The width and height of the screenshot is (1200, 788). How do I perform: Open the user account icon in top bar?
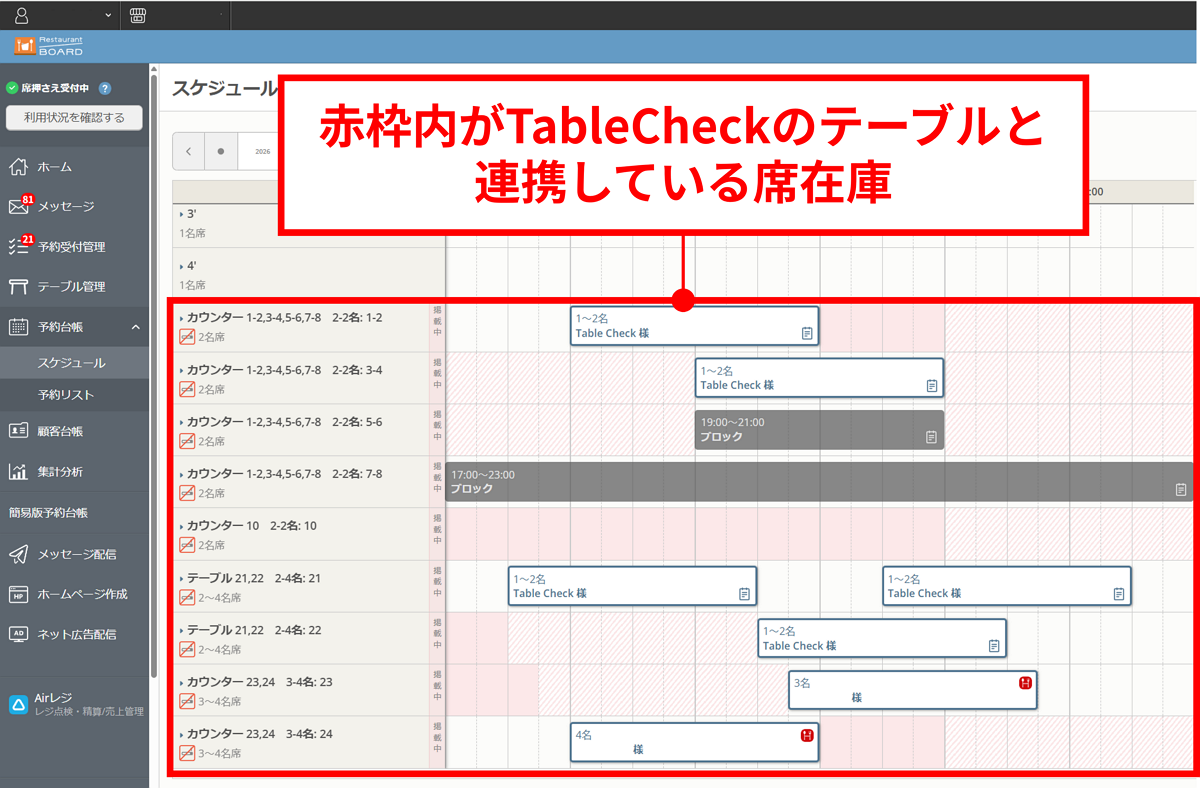tap(22, 15)
